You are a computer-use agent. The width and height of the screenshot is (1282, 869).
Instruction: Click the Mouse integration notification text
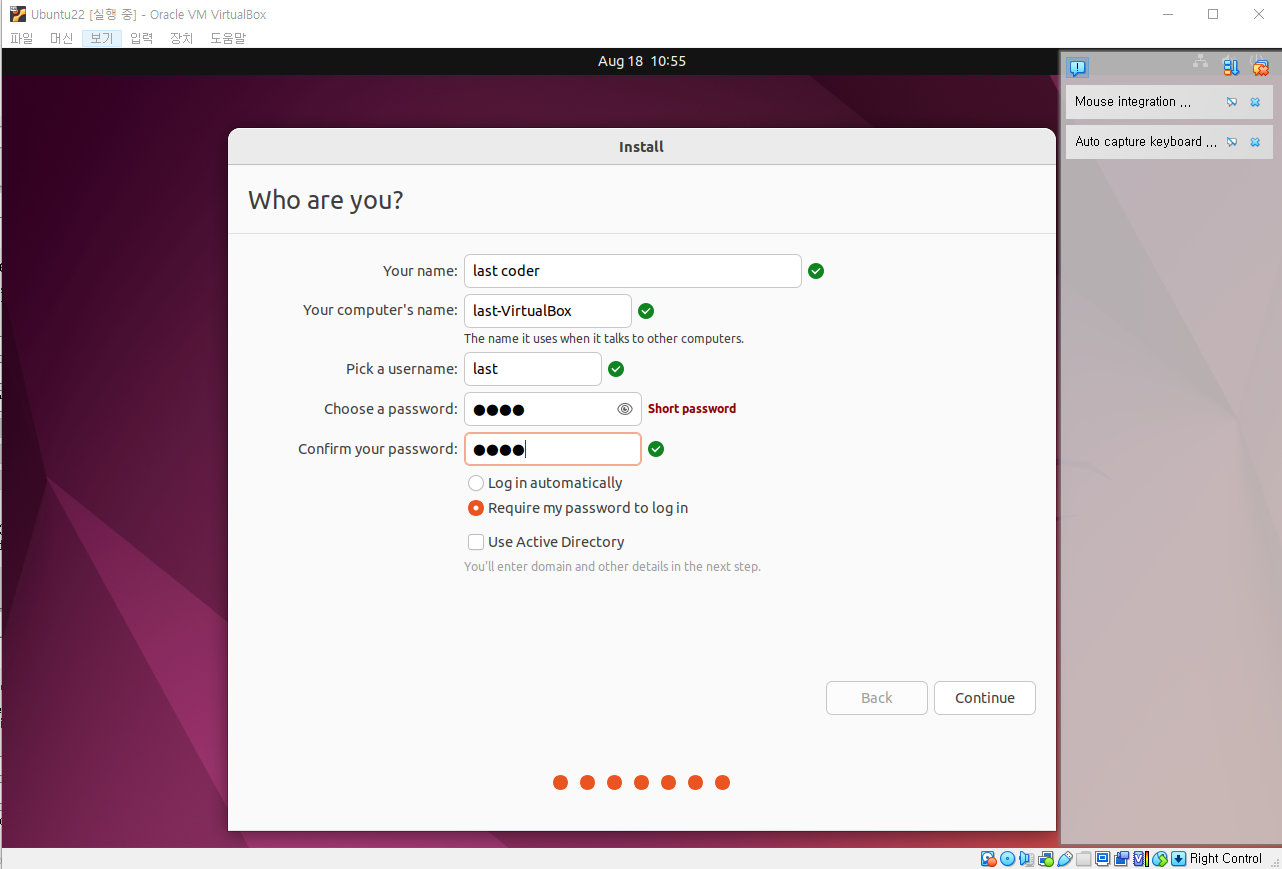click(1133, 102)
